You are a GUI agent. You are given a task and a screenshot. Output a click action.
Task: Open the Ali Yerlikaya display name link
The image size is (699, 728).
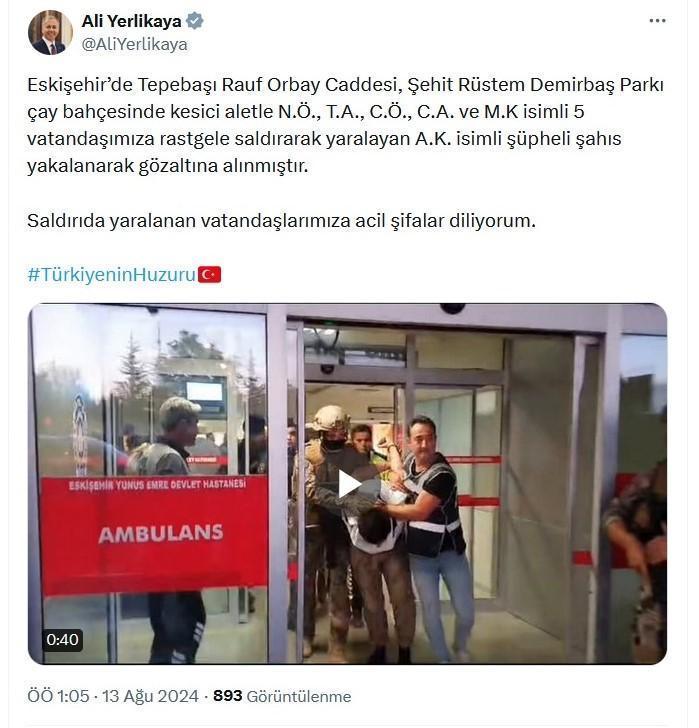tap(131, 21)
